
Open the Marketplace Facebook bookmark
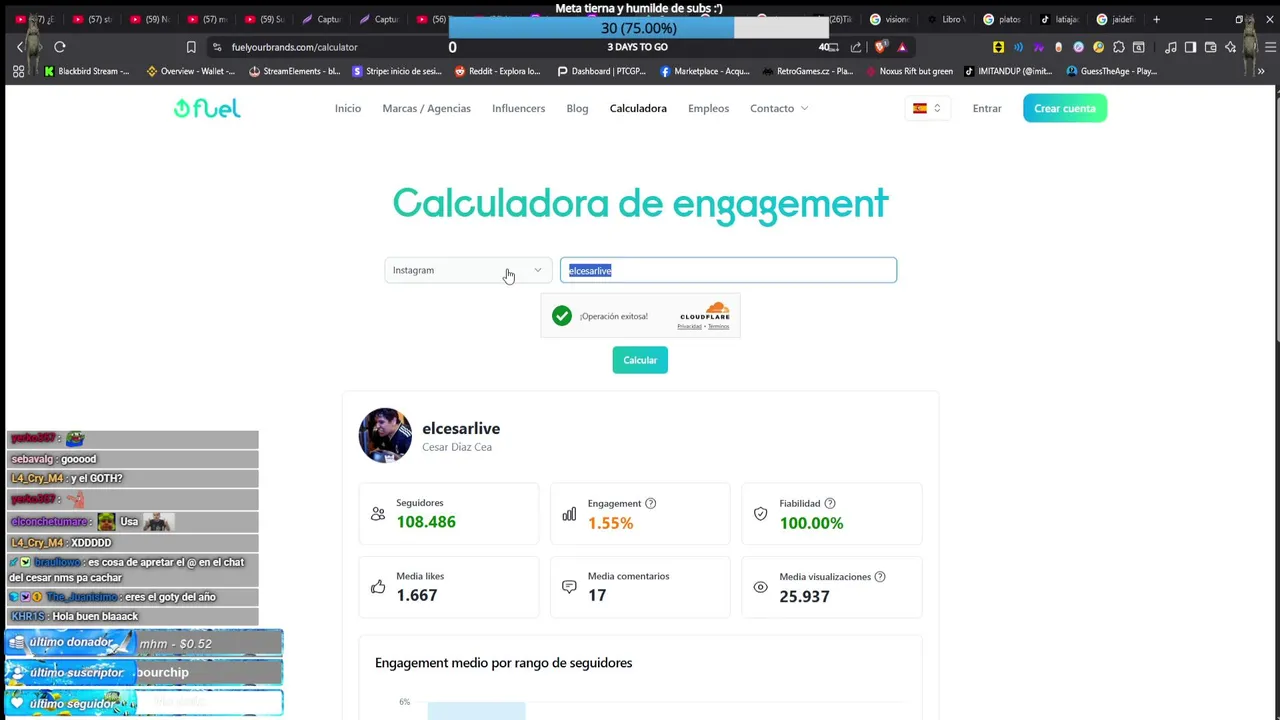click(x=704, y=71)
